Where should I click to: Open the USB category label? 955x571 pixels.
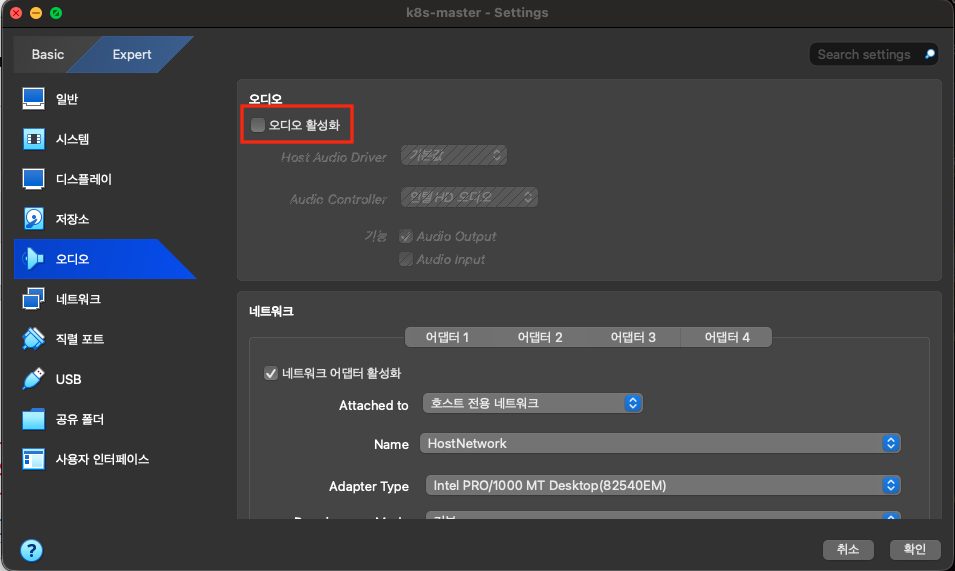click(68, 379)
